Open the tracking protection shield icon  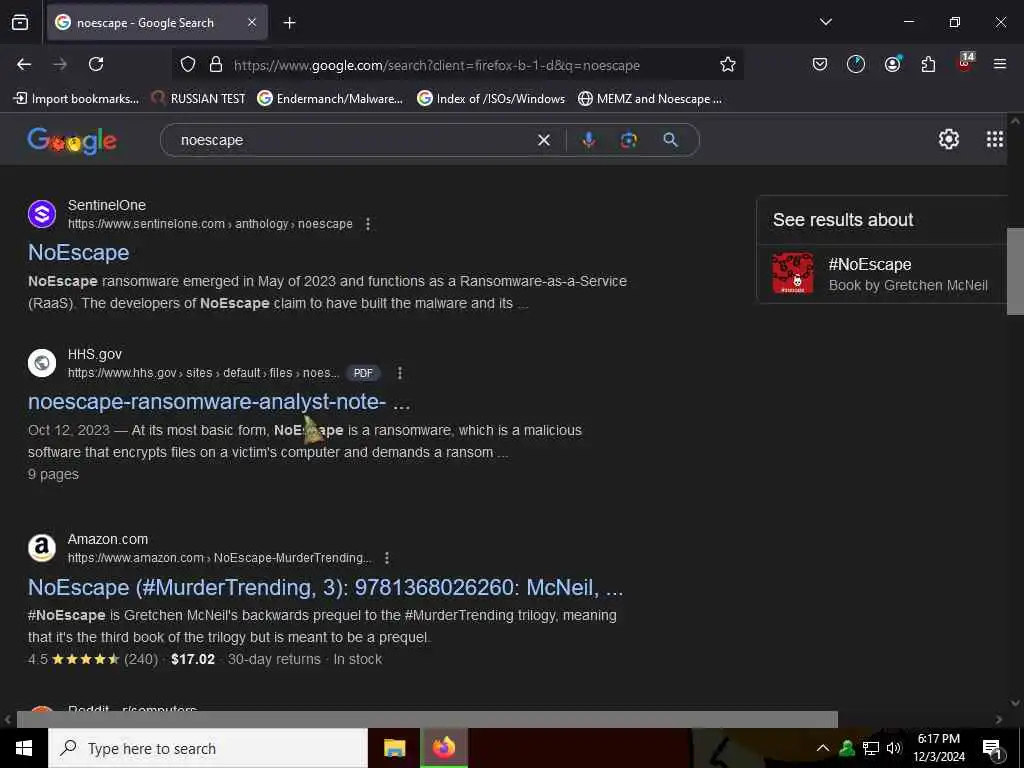(188, 65)
